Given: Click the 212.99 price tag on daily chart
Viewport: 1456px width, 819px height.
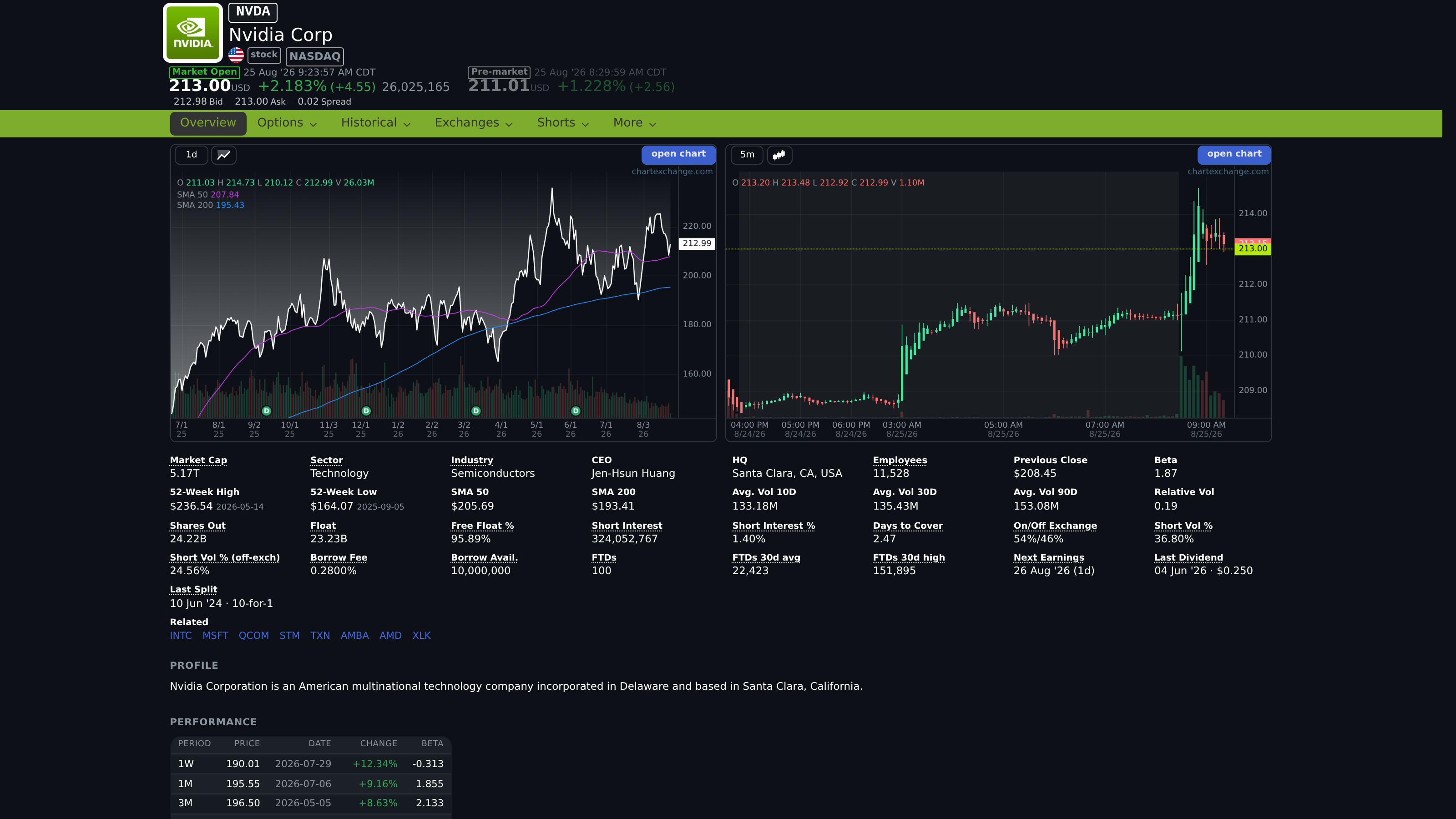Looking at the screenshot, I should coord(697,243).
